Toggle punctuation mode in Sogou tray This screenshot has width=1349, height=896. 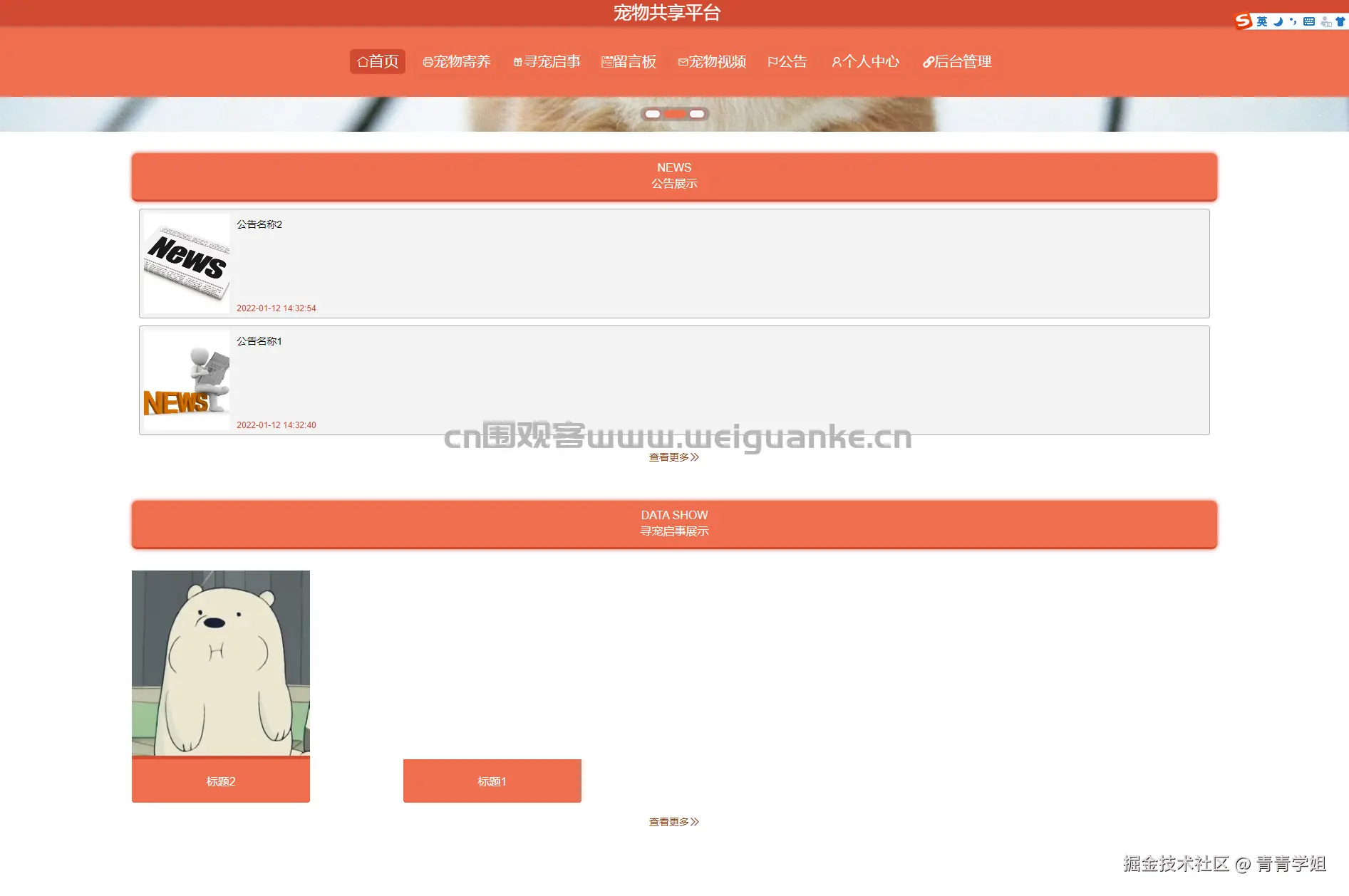click(x=1293, y=21)
